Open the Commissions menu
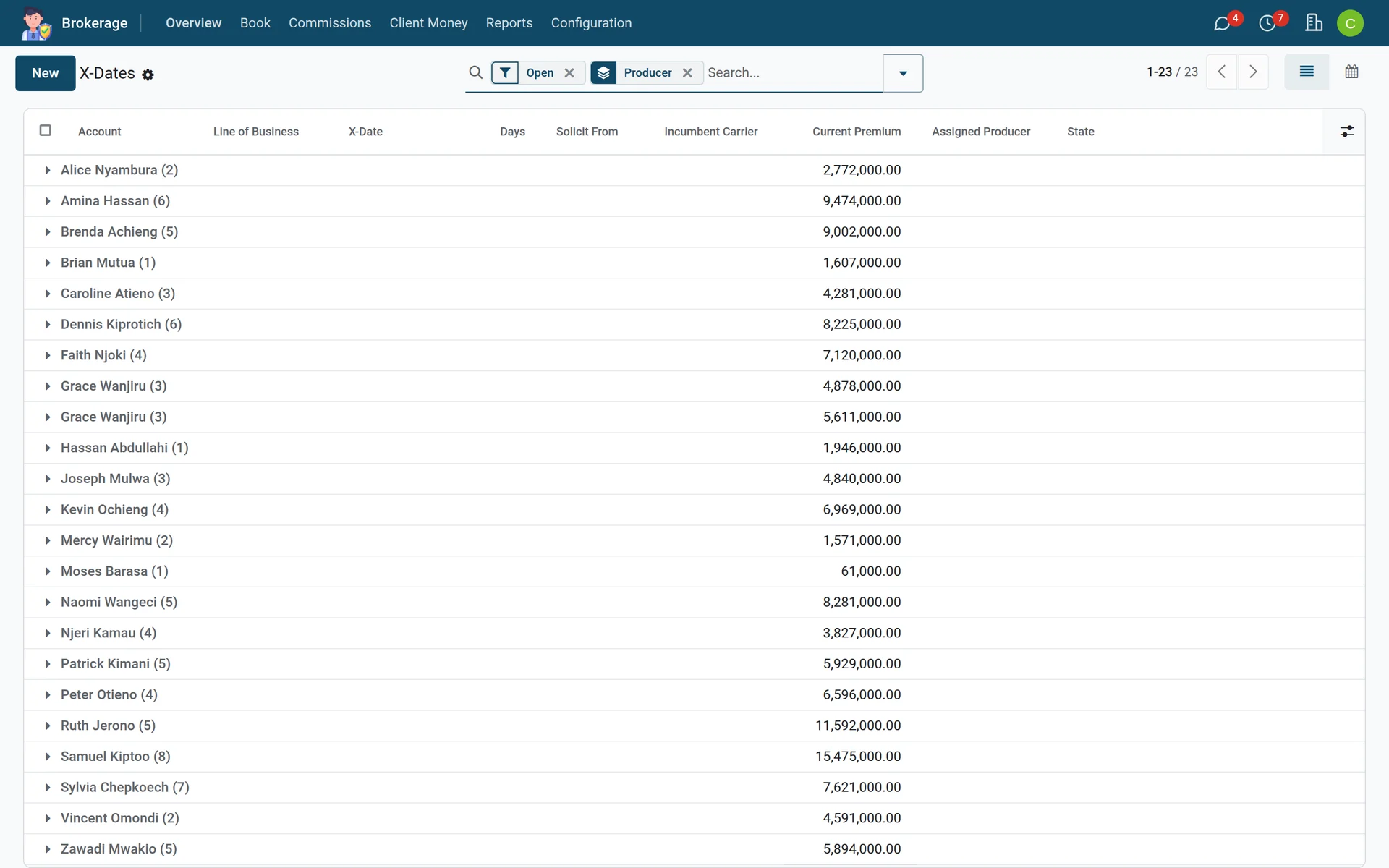This screenshot has height=868, width=1389. pos(330,23)
